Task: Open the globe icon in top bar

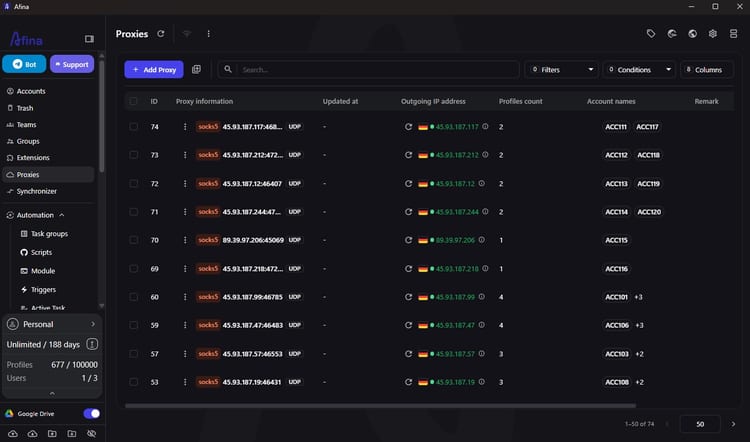Action: click(x=692, y=33)
